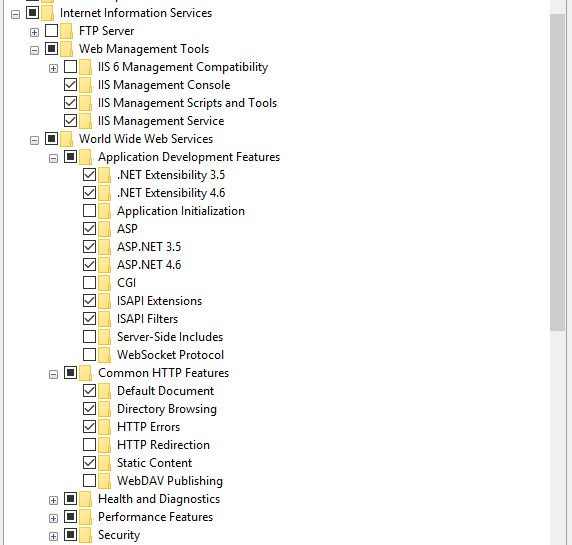Check the WebSocket Protocol checkbox
The image size is (572, 545).
click(x=89, y=355)
